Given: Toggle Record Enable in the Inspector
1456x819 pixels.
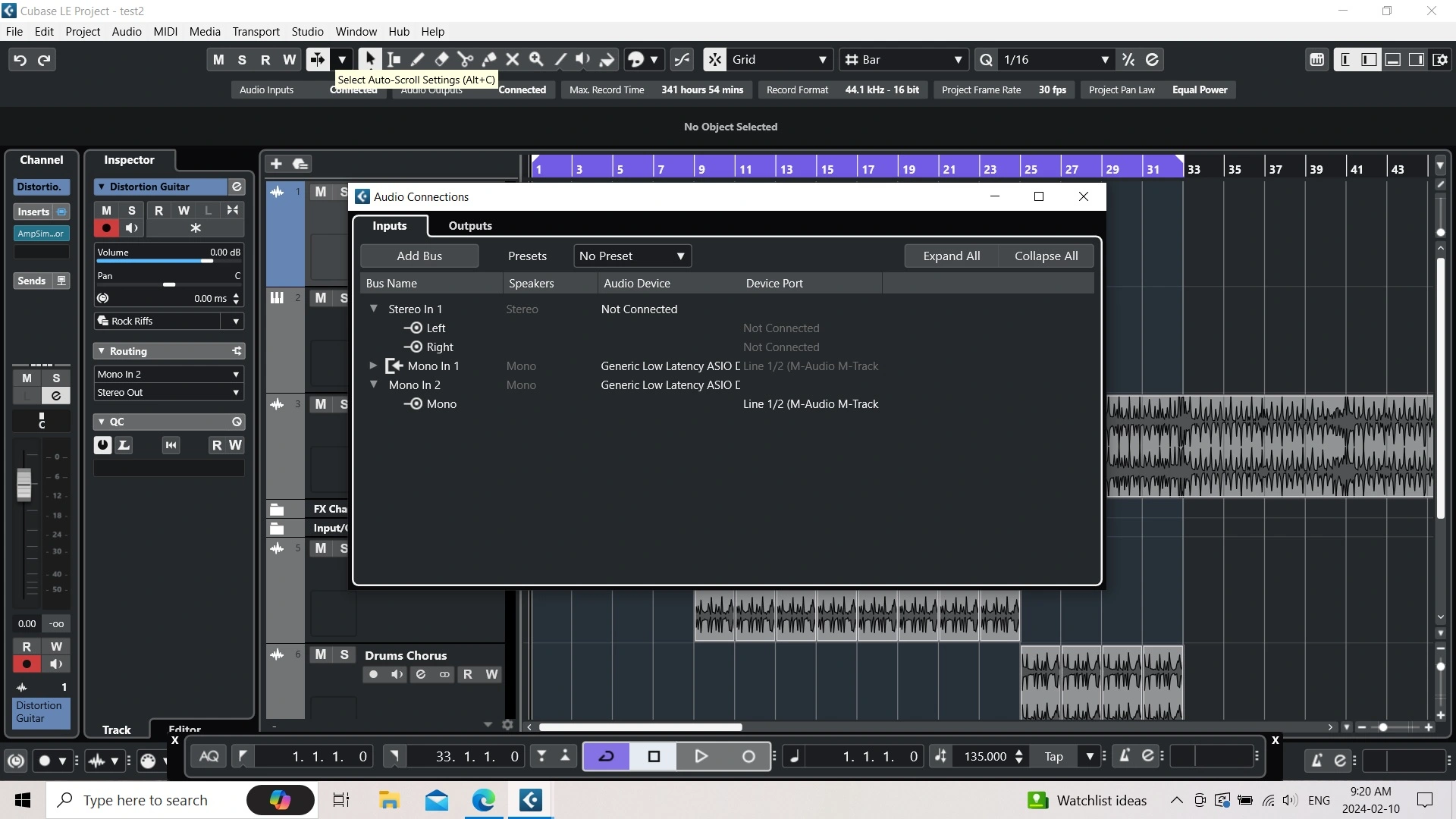Looking at the screenshot, I should coord(106,228).
